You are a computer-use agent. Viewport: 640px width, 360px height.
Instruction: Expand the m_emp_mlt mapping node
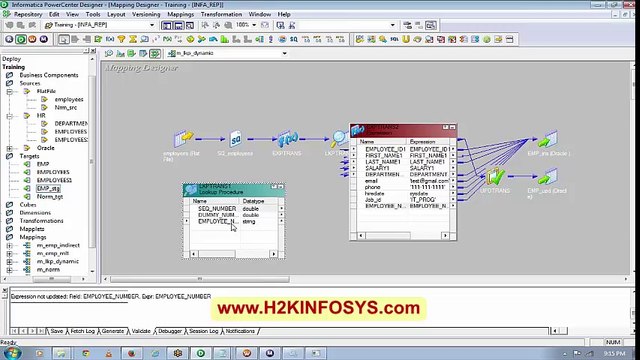coord(9,254)
